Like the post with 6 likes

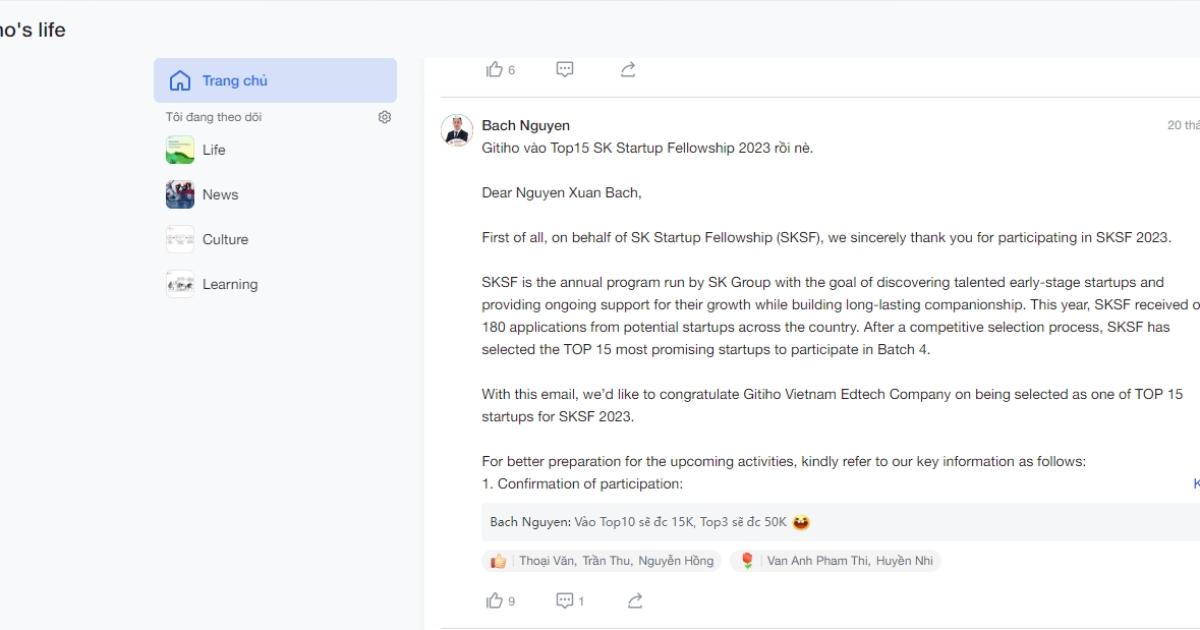click(495, 70)
